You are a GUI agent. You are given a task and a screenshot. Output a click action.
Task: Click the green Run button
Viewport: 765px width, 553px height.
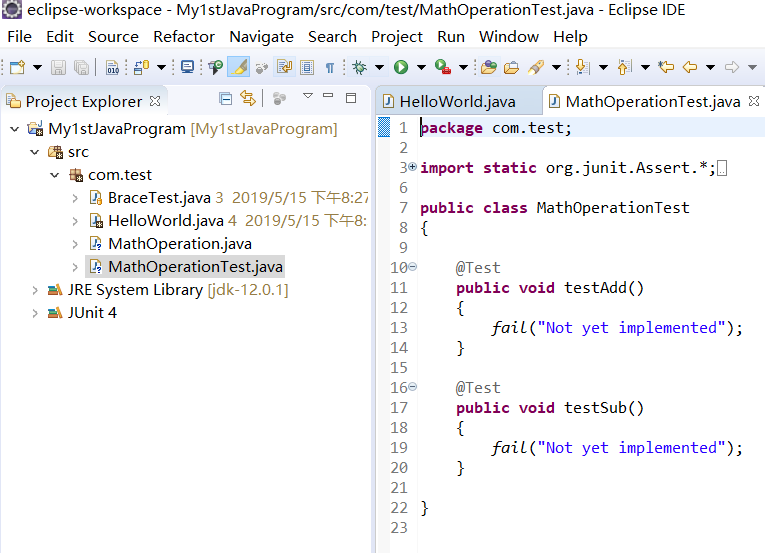pyautogui.click(x=401, y=67)
